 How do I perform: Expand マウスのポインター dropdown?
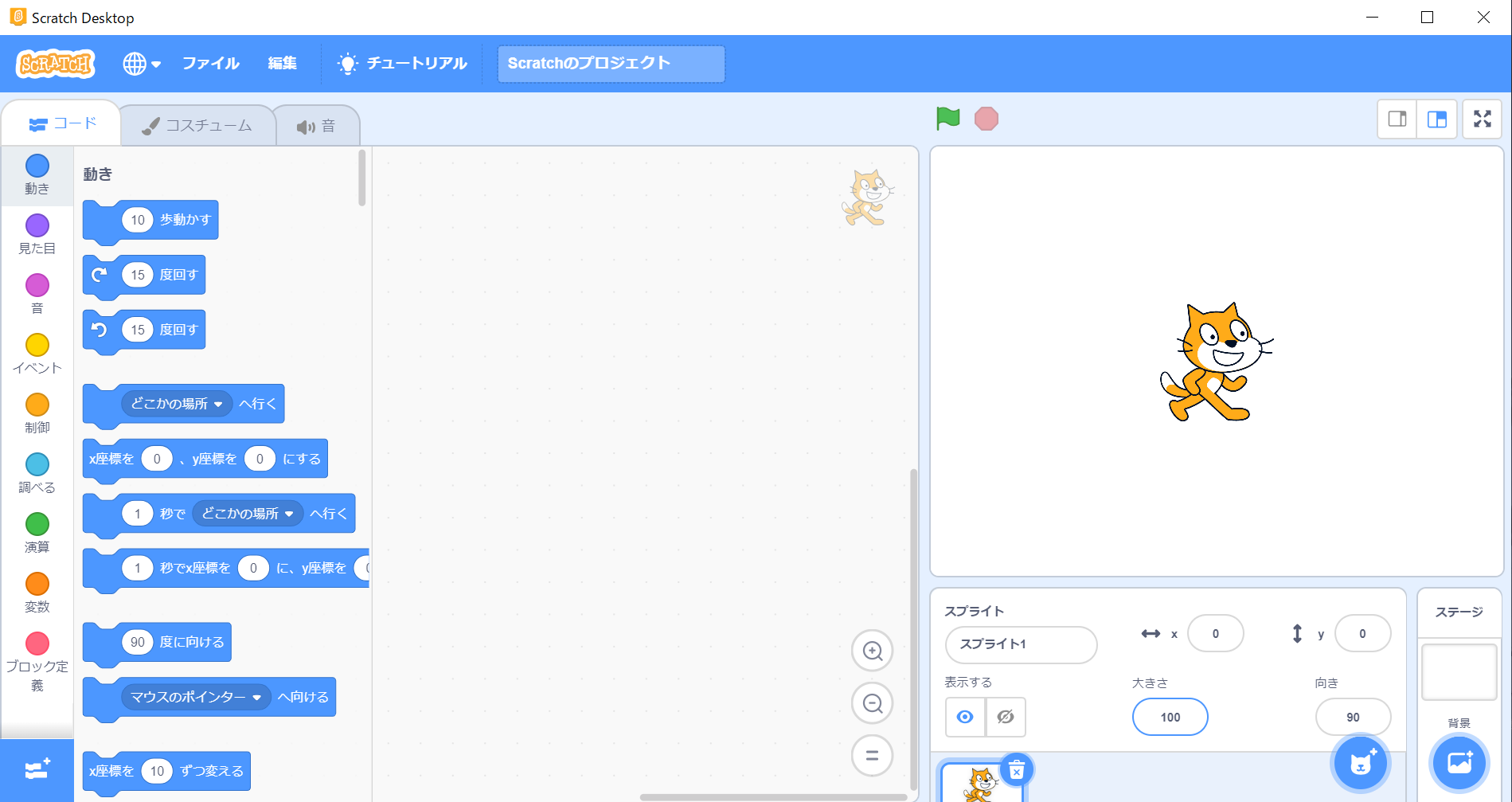click(x=196, y=698)
